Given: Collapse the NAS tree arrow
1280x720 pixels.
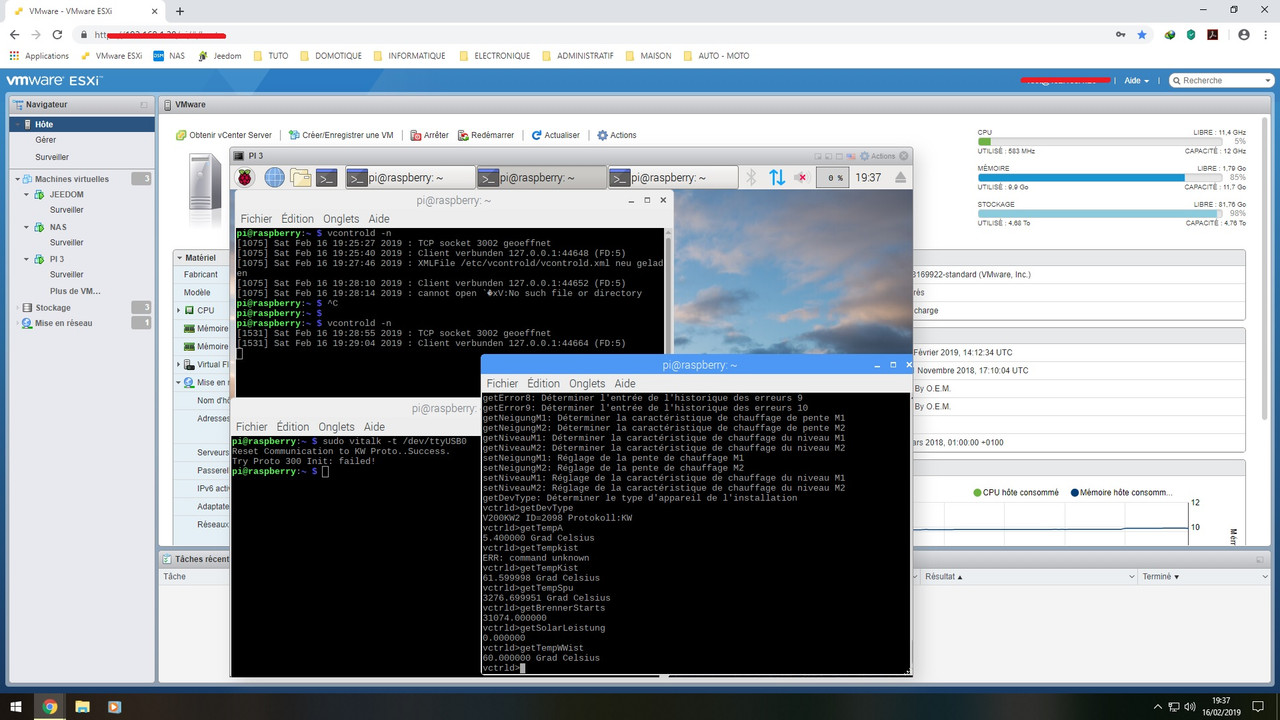Looking at the screenshot, I should point(27,227).
